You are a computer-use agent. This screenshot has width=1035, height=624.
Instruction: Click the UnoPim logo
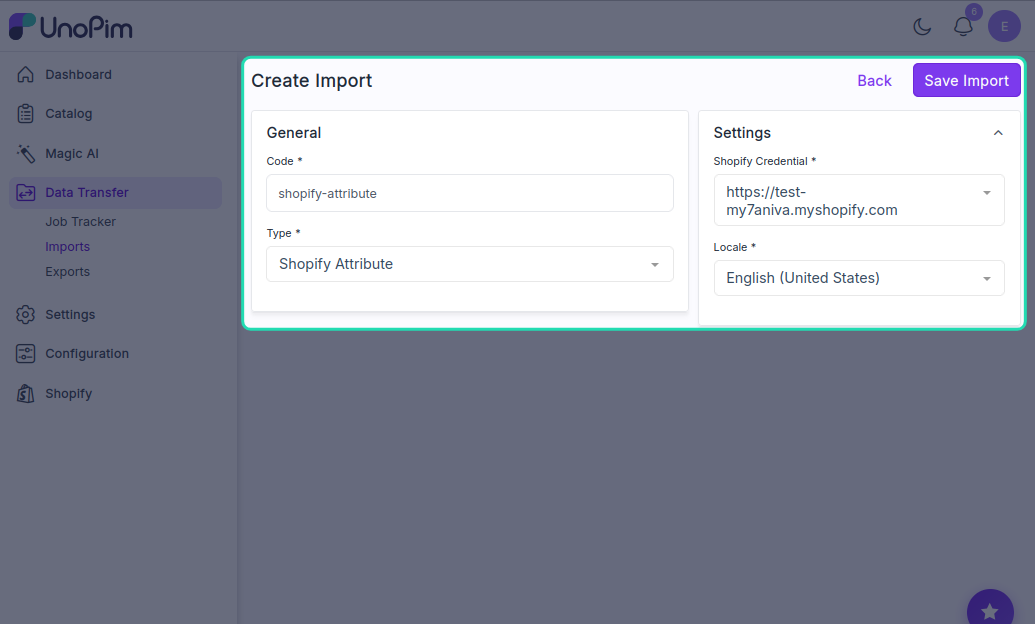[x=71, y=26]
